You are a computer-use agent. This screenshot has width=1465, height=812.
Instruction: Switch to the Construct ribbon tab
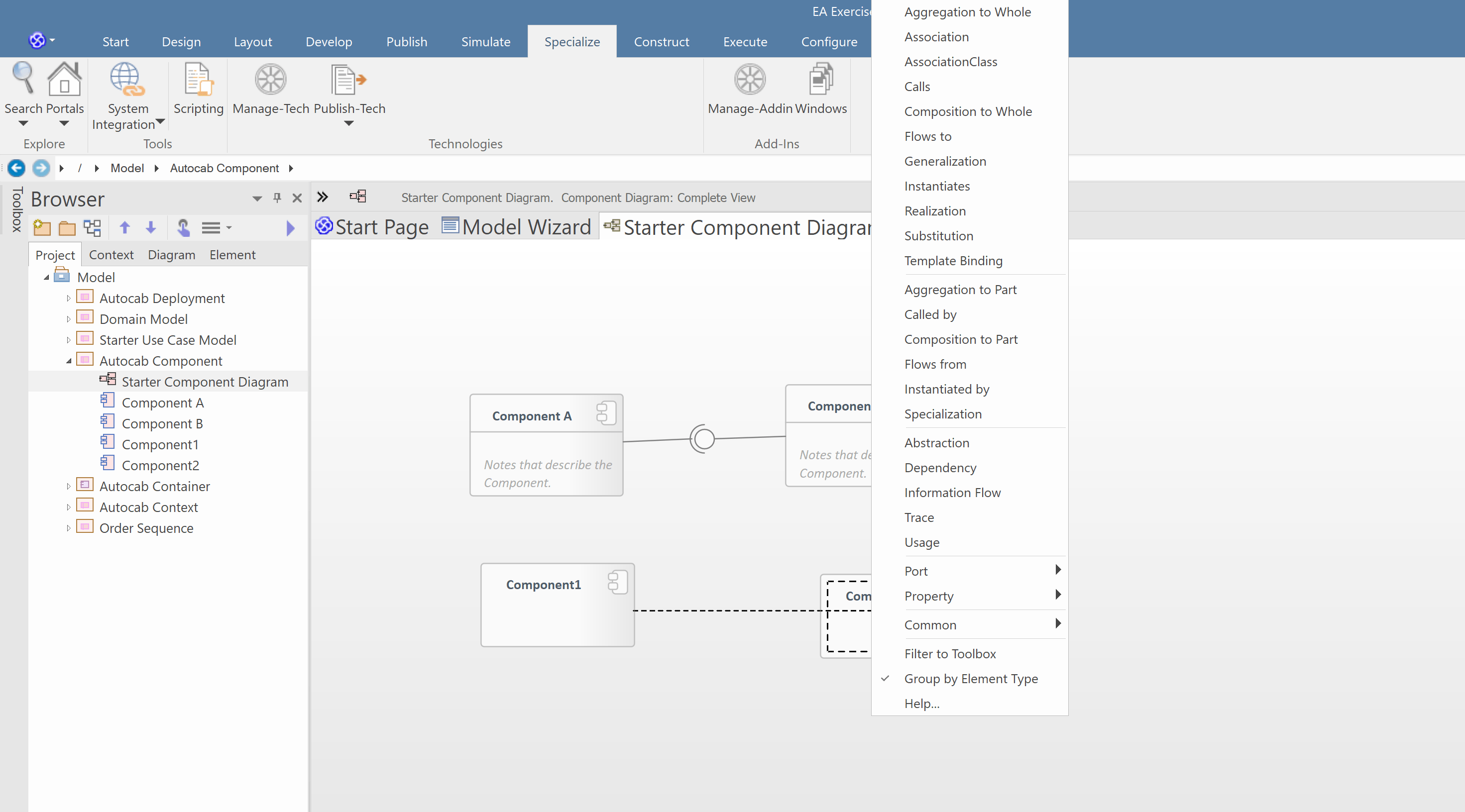tap(662, 41)
